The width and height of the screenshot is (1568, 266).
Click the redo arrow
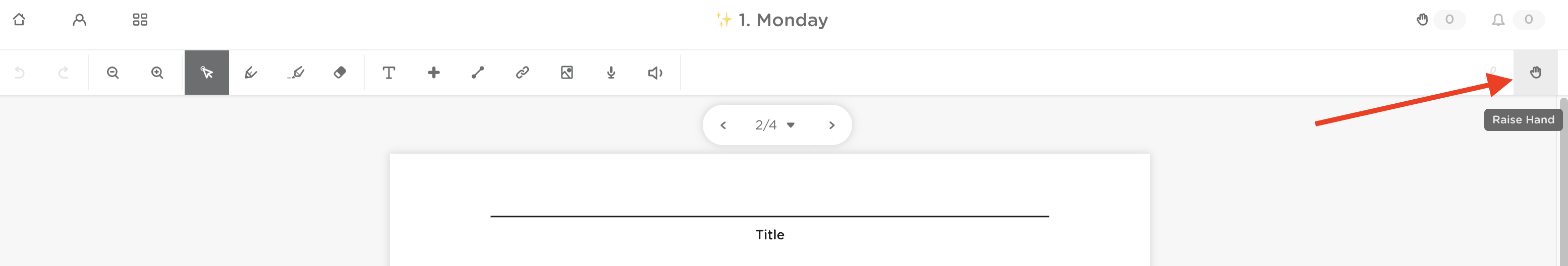tap(63, 73)
